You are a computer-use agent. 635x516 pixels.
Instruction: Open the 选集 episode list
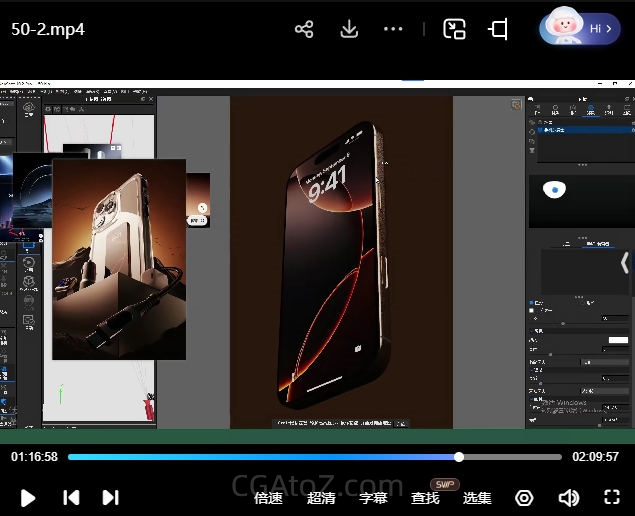coord(477,497)
